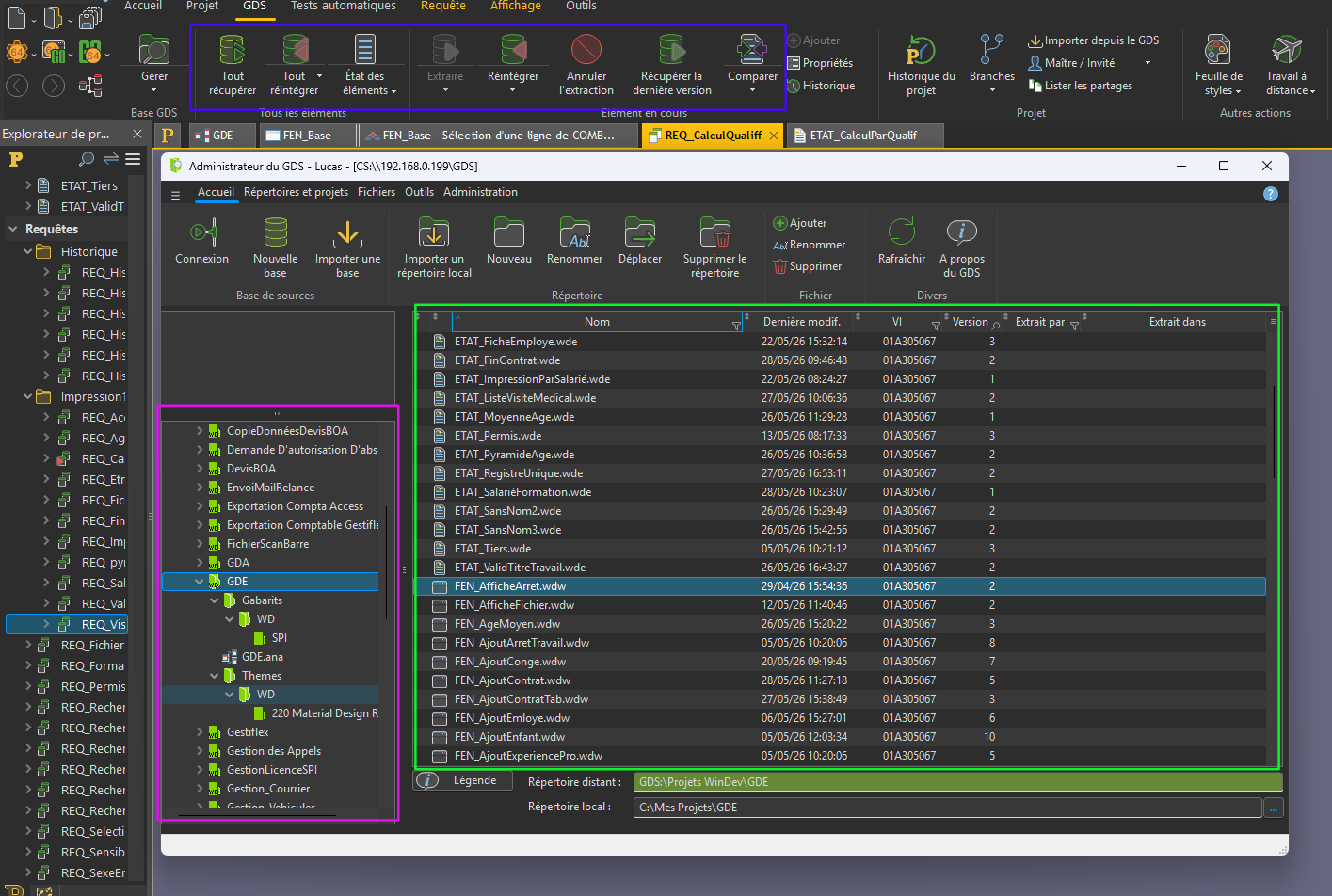The width and height of the screenshot is (1332, 896).
Task: Open filter on Nom column
Action: pyautogui.click(x=736, y=325)
